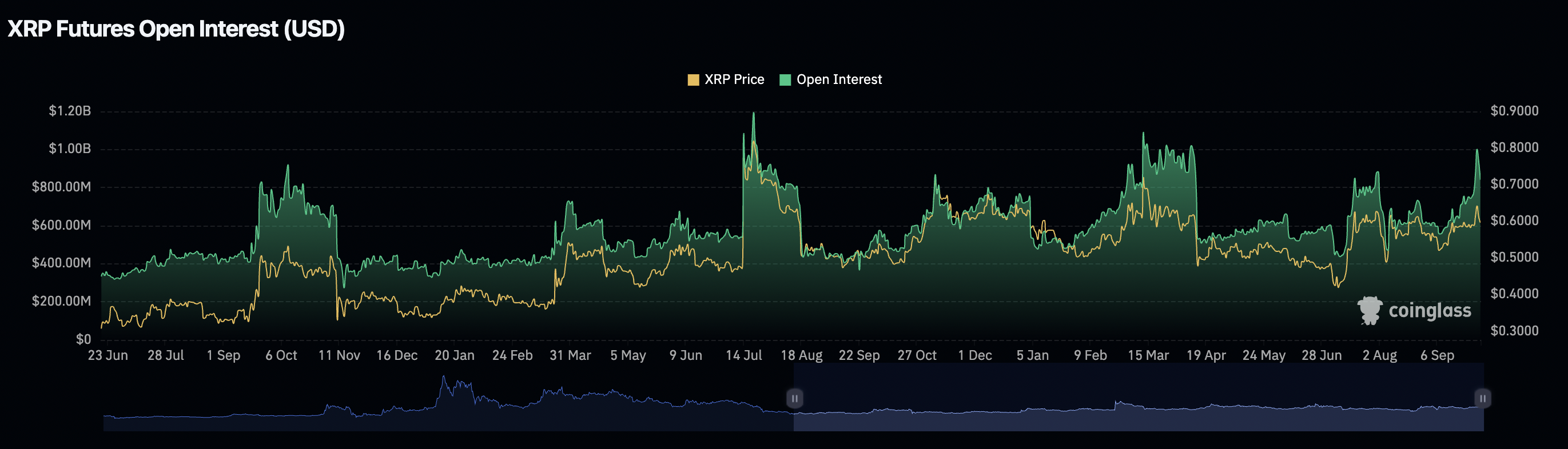Click the 6 Oct date label
The height and width of the screenshot is (449, 1568).
tap(281, 355)
